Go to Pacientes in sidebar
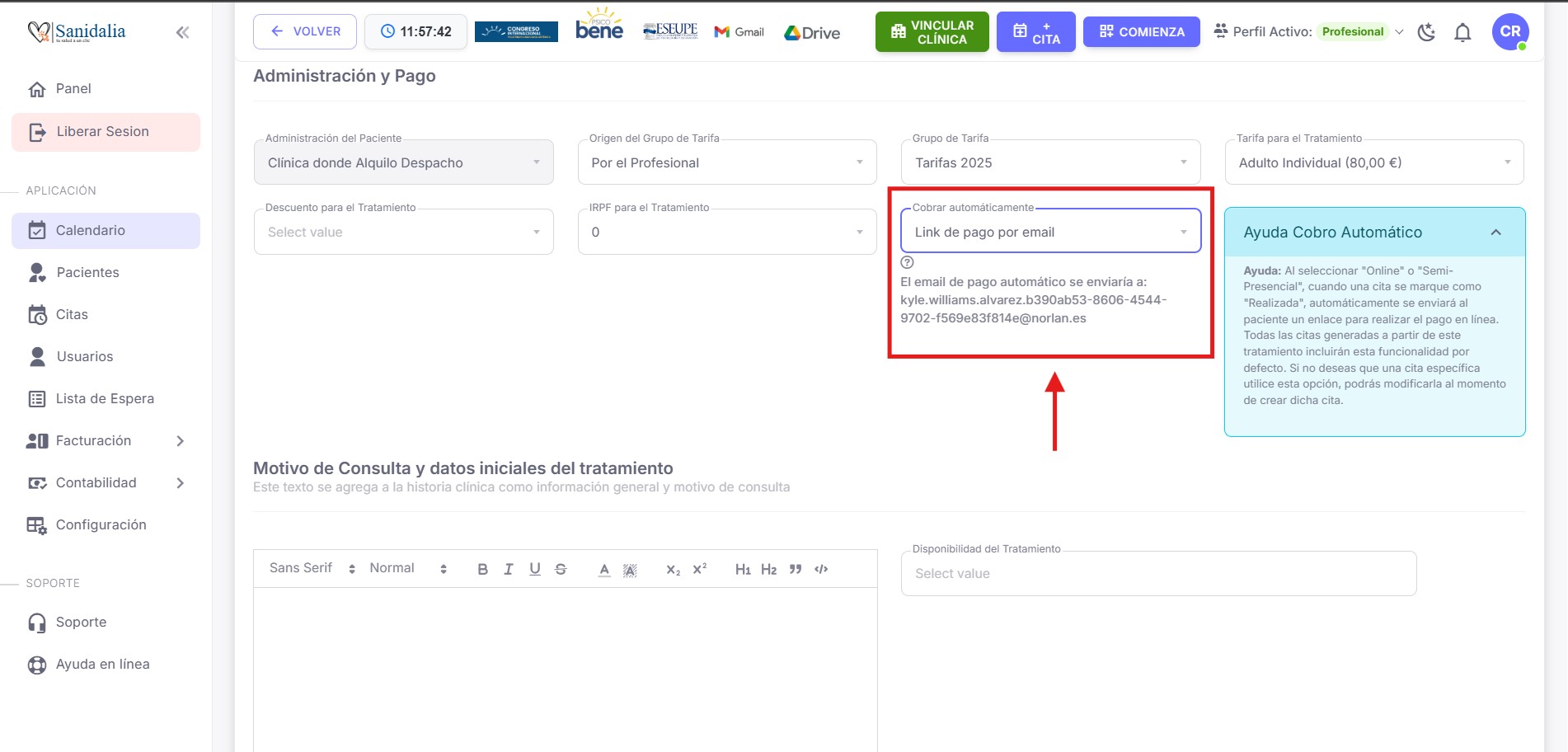Viewport: 1568px width, 752px height. point(87,272)
